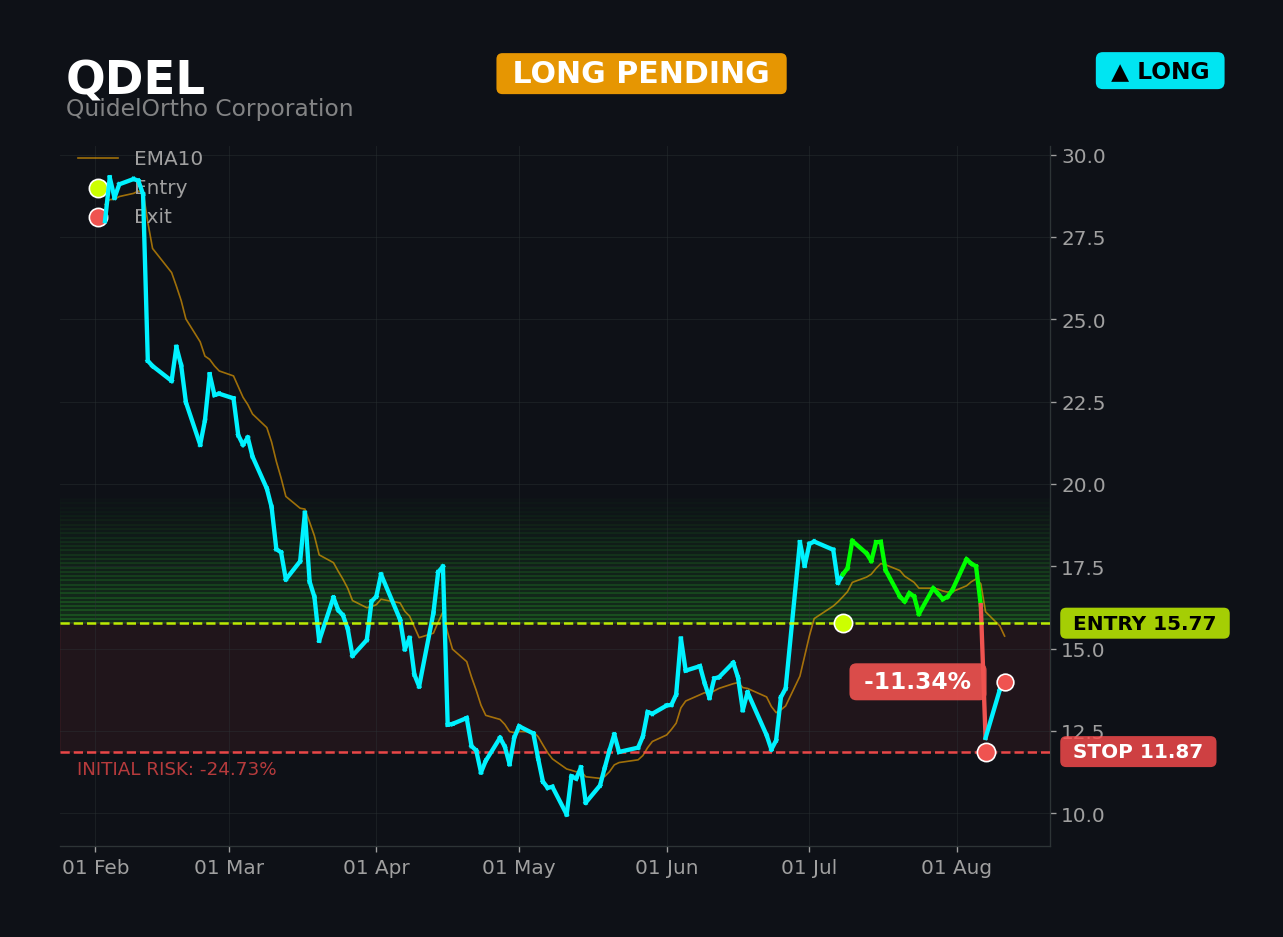Select the cyan ▲ LONG direction badge
Viewport: 1283px width, 937px height.
[1160, 71]
